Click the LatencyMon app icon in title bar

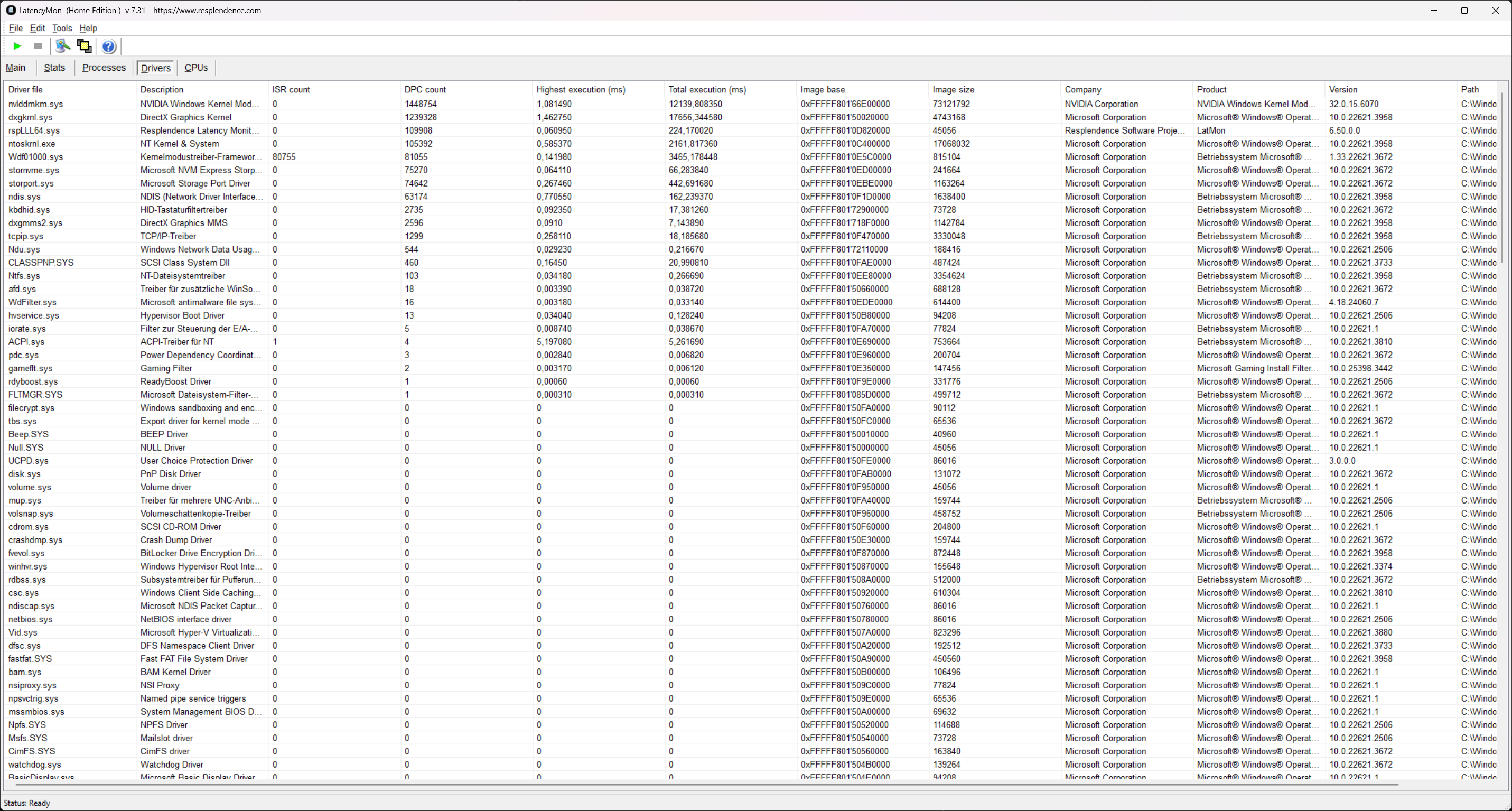[x=11, y=10]
